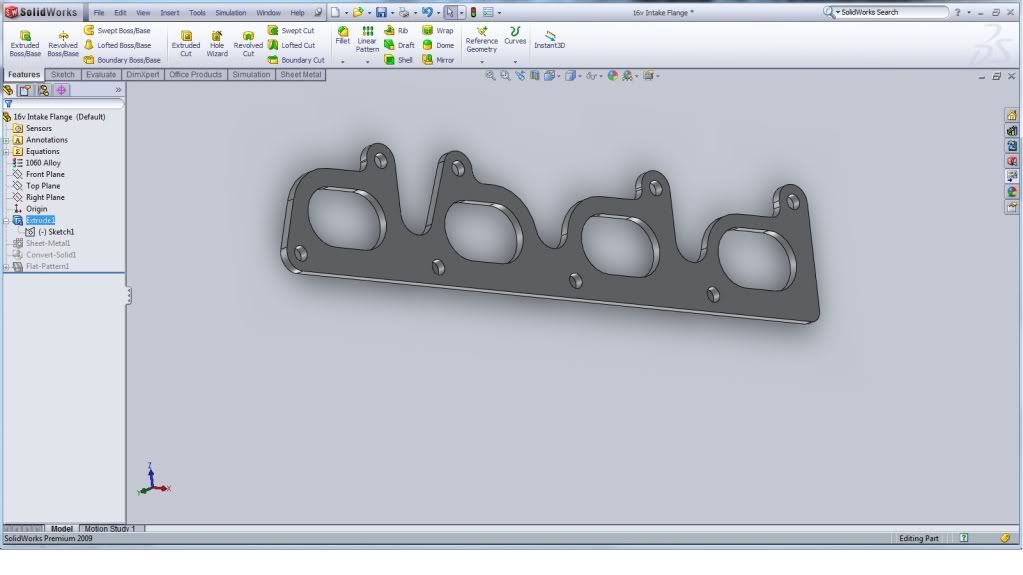
Task: Select the Extruded Boss/Base tool
Action: pyautogui.click(x=25, y=43)
